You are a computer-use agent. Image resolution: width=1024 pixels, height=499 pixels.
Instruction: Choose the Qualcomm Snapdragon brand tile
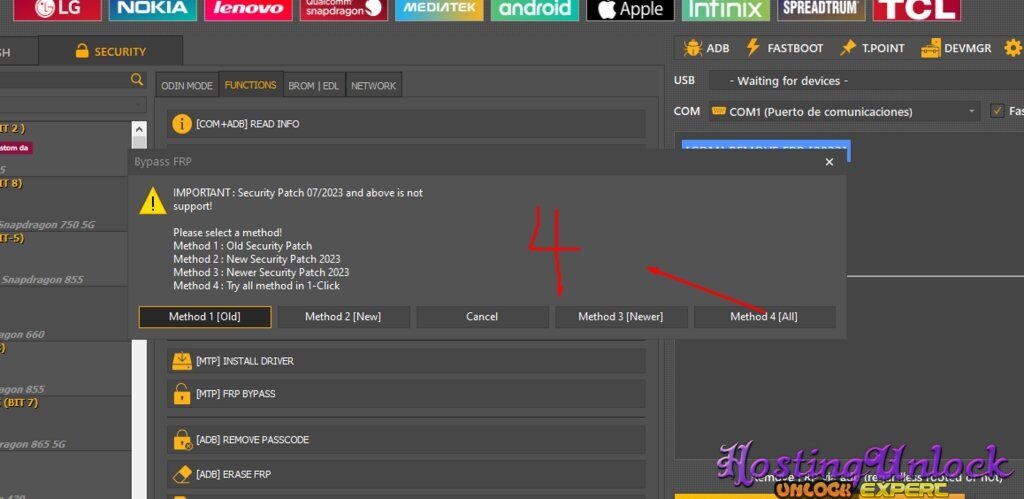(x=344, y=10)
